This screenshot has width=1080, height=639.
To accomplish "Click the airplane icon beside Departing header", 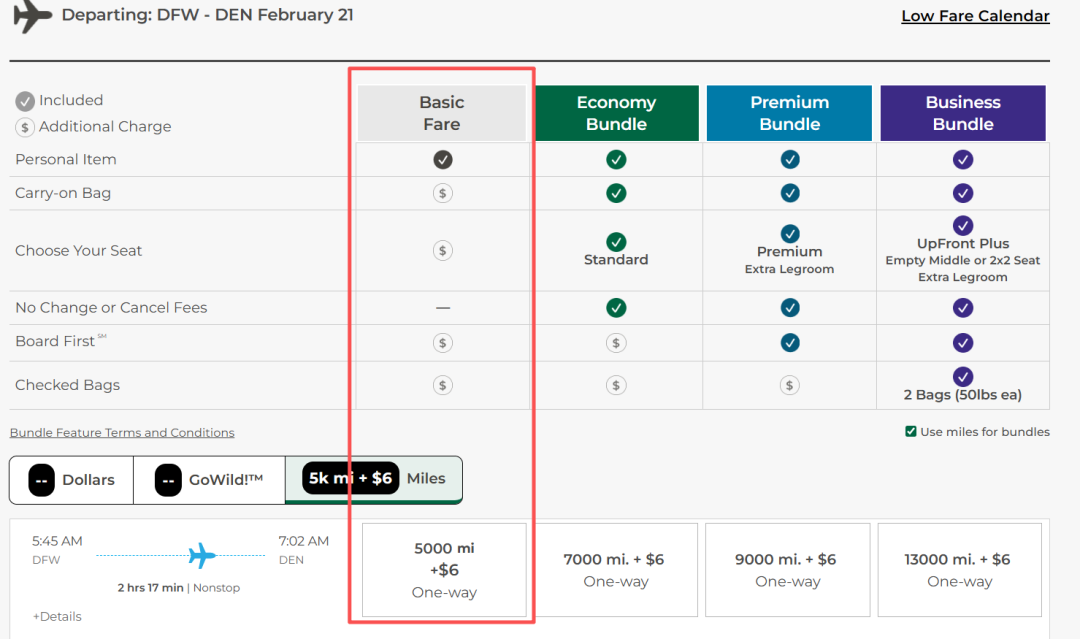I will [31, 17].
